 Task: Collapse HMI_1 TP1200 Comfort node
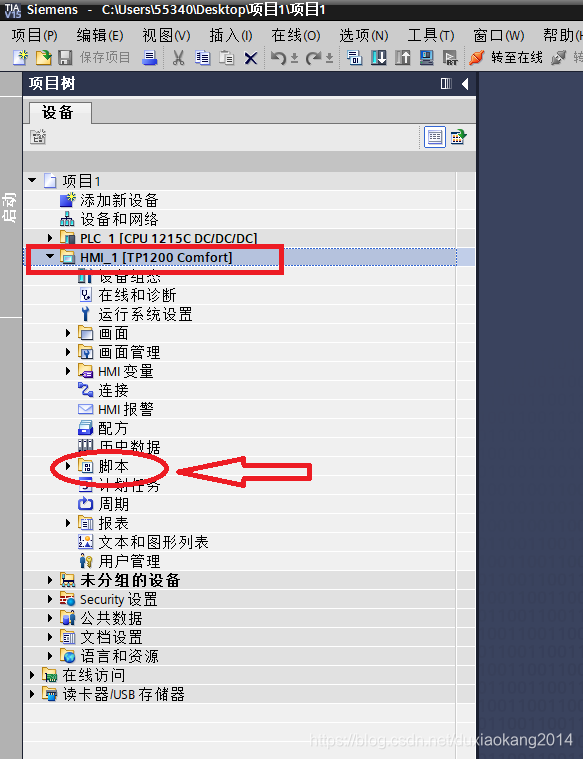[x=50, y=257]
